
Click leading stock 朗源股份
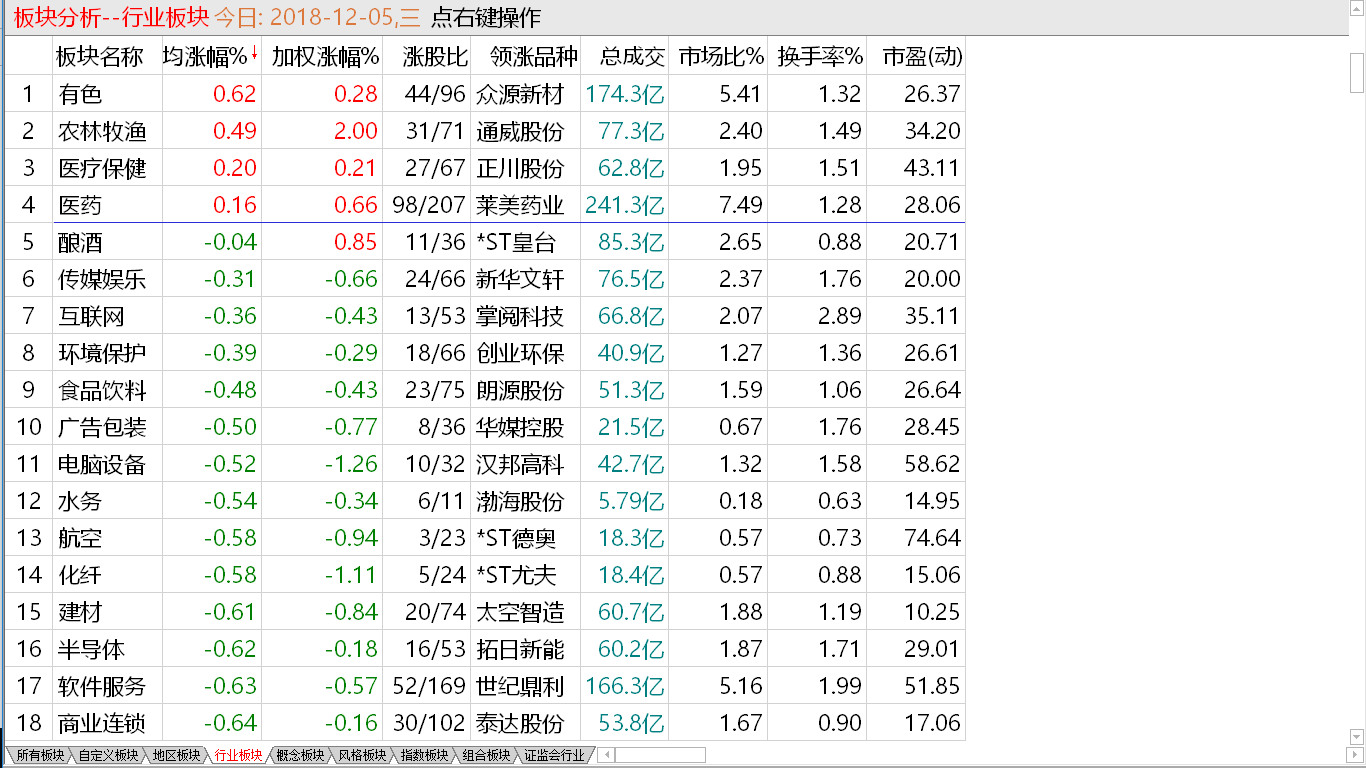520,390
